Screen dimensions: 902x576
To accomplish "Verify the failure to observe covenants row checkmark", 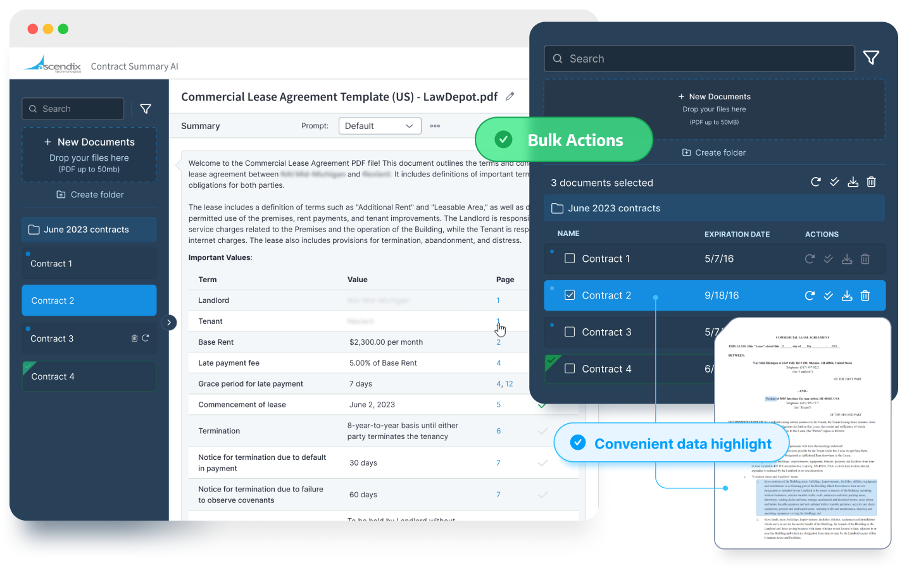I will tap(542, 494).
